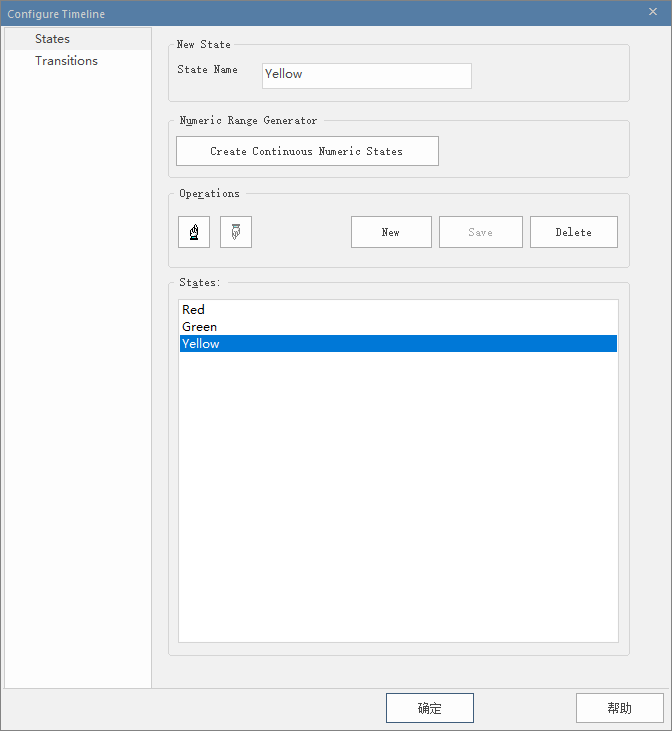Image resolution: width=672 pixels, height=731 pixels.
Task: Select Green in the States list
Action: (x=398, y=327)
